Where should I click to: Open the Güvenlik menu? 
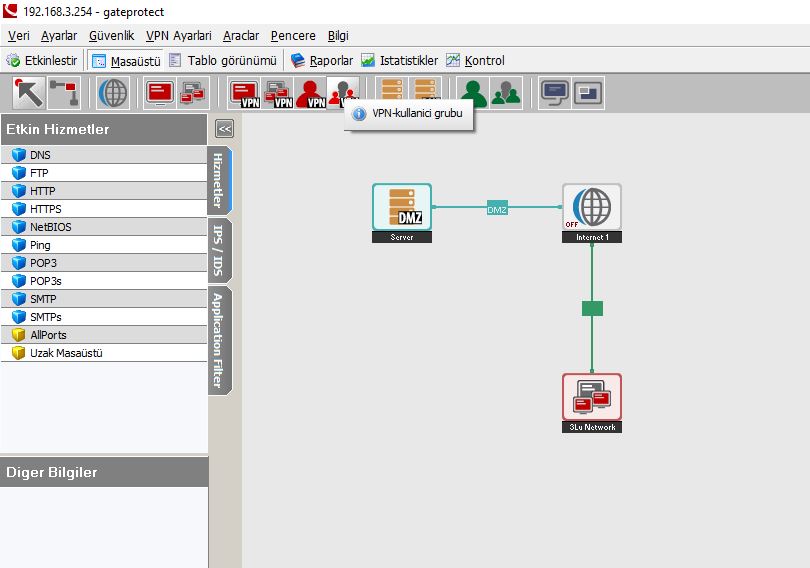tap(111, 35)
